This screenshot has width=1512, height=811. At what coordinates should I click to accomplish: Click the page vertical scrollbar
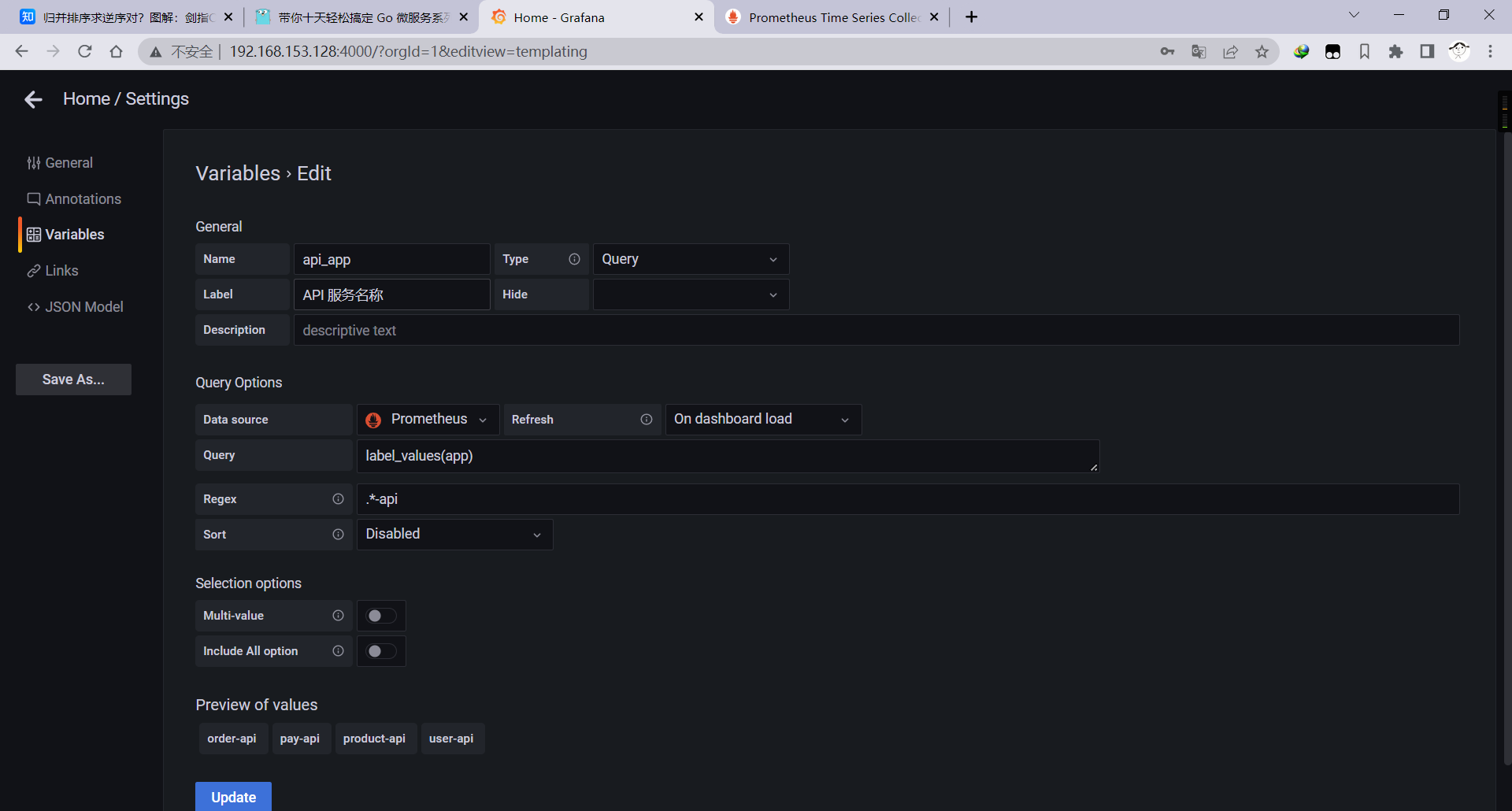pyautogui.click(x=1506, y=449)
